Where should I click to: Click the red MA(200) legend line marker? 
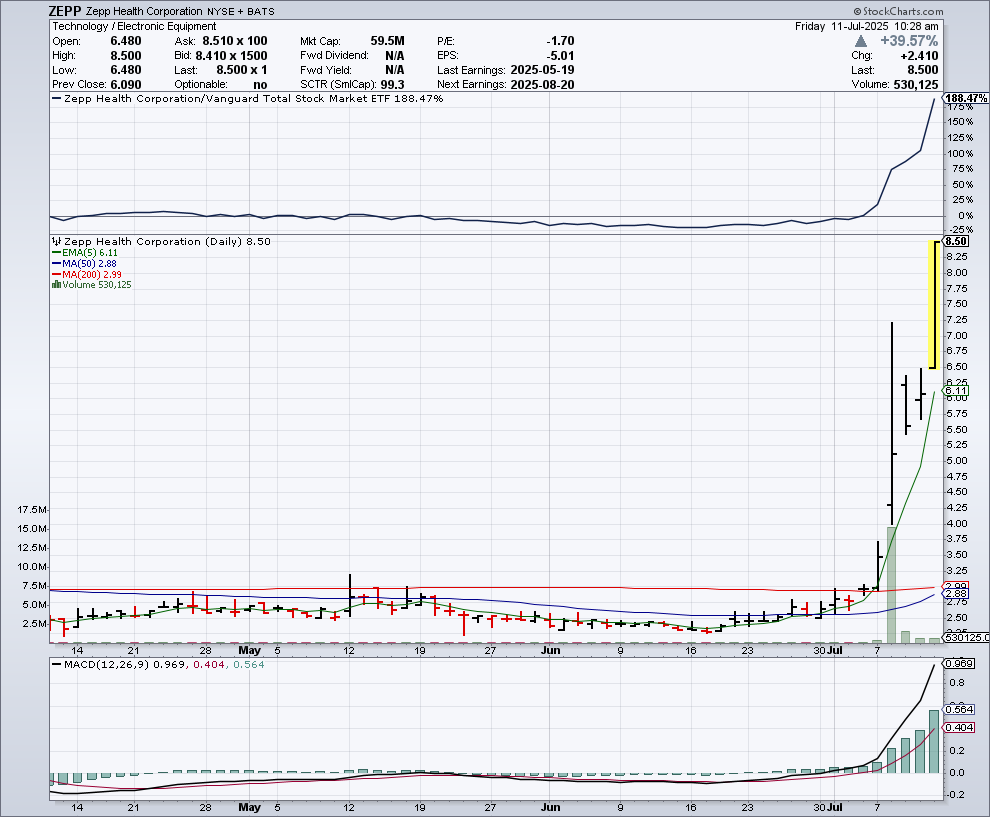[57, 275]
